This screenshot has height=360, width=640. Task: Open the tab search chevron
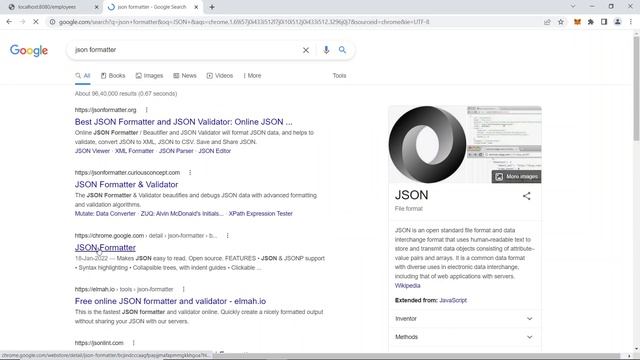[x=573, y=6]
